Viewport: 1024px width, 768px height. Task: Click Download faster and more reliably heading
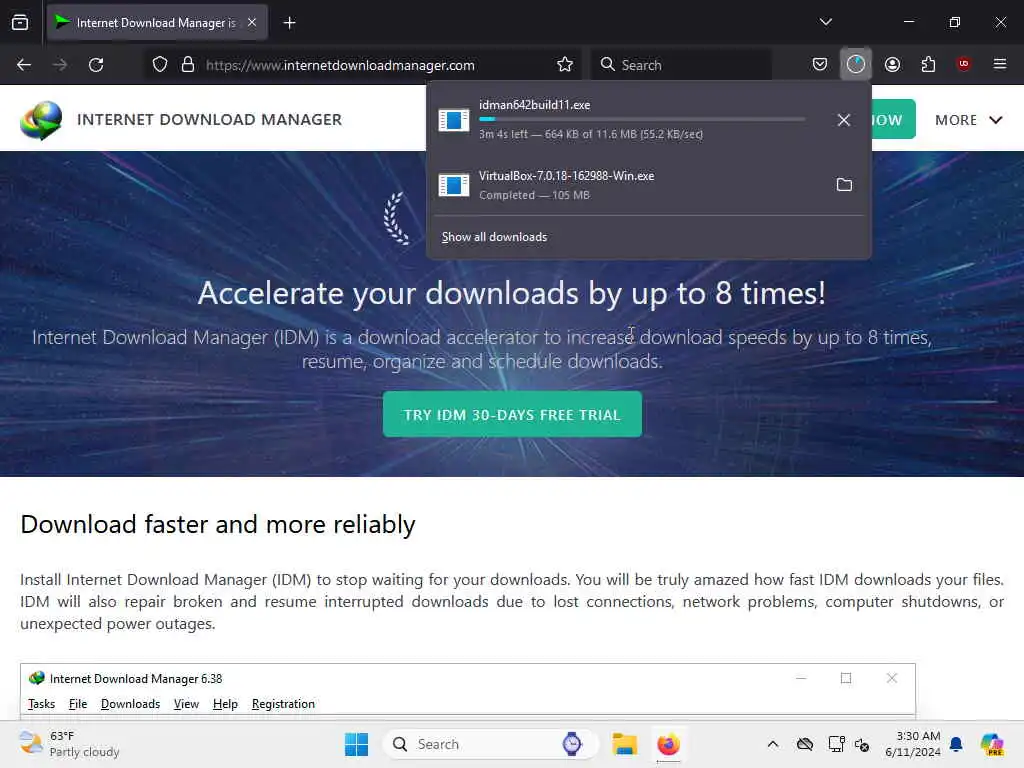(x=218, y=524)
